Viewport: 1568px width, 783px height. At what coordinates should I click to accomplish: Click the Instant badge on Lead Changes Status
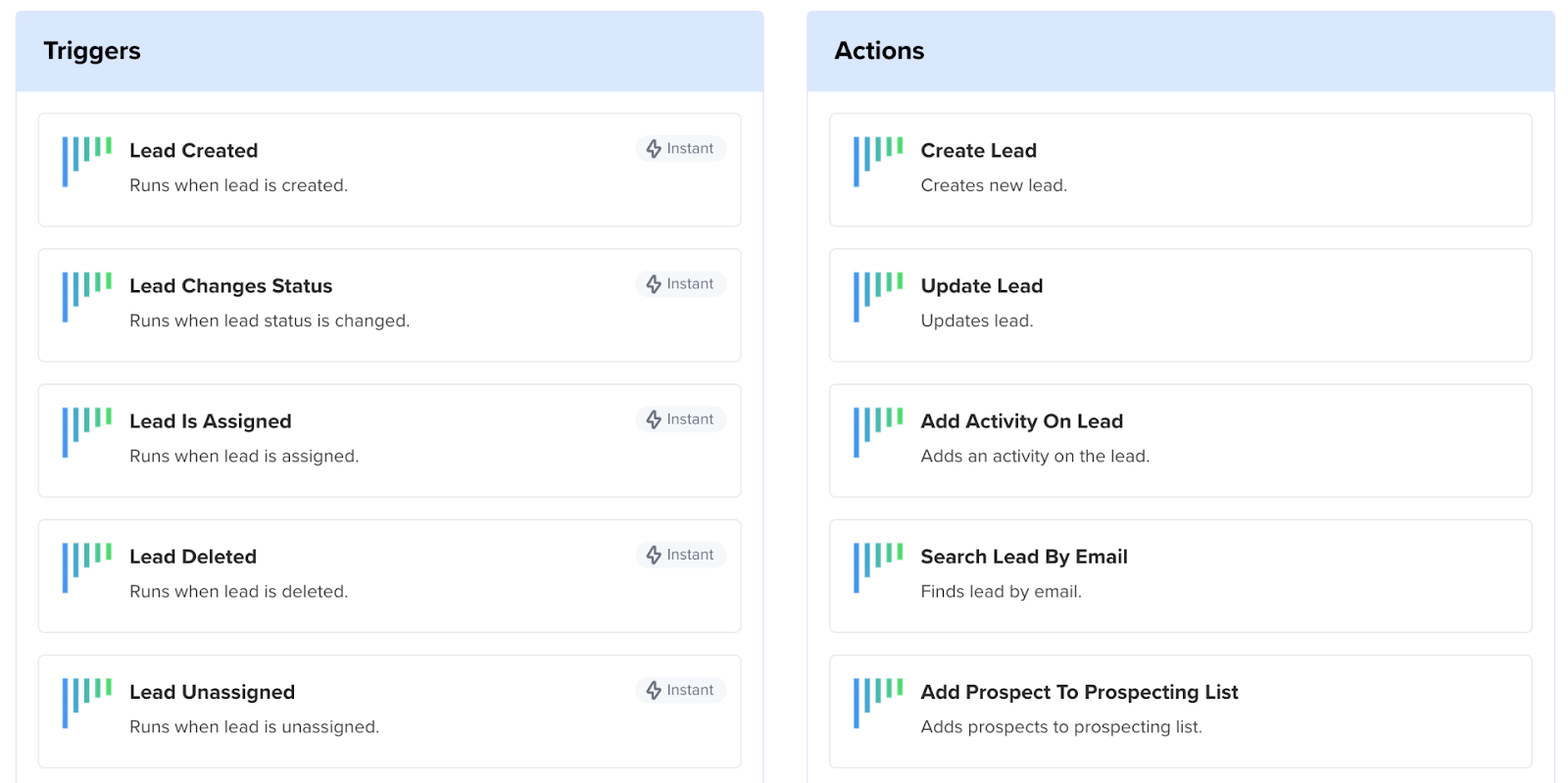pyautogui.click(x=680, y=284)
